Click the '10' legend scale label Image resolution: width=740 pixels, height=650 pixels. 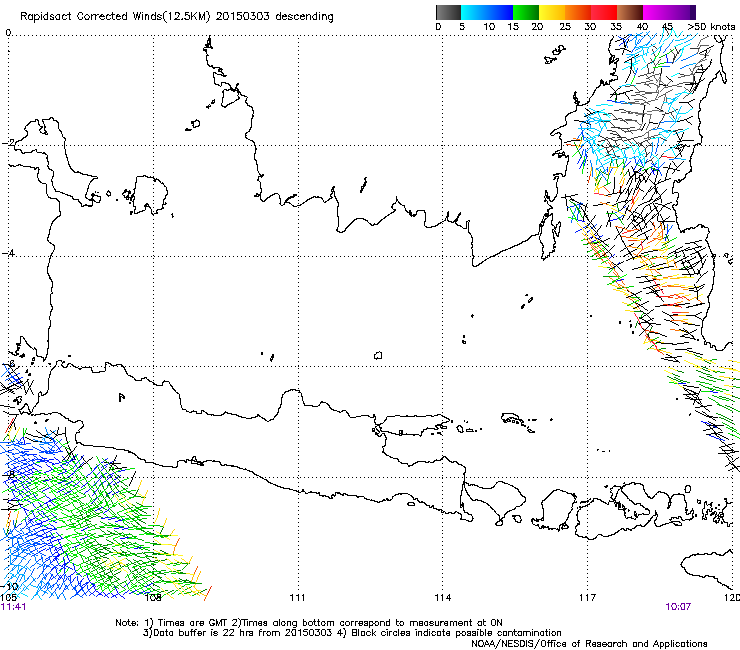tap(489, 27)
